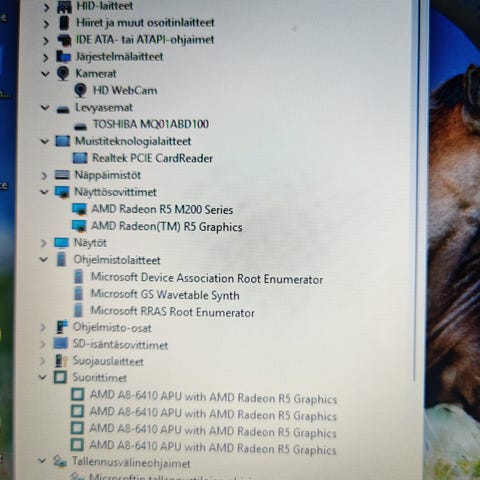Select Realtek PCIE CardReader entry

pyautogui.click(x=152, y=158)
